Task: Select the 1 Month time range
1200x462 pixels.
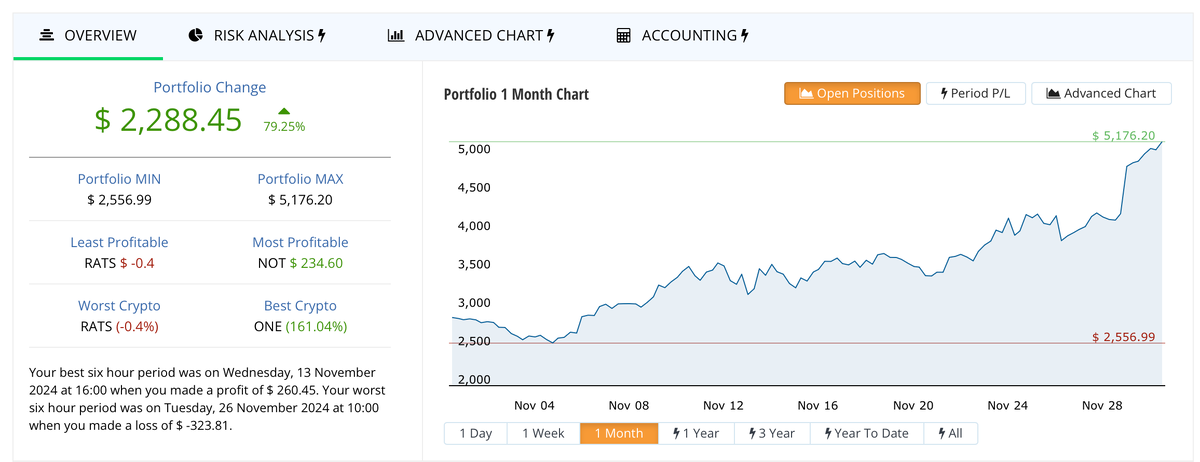Action: pyautogui.click(x=618, y=433)
